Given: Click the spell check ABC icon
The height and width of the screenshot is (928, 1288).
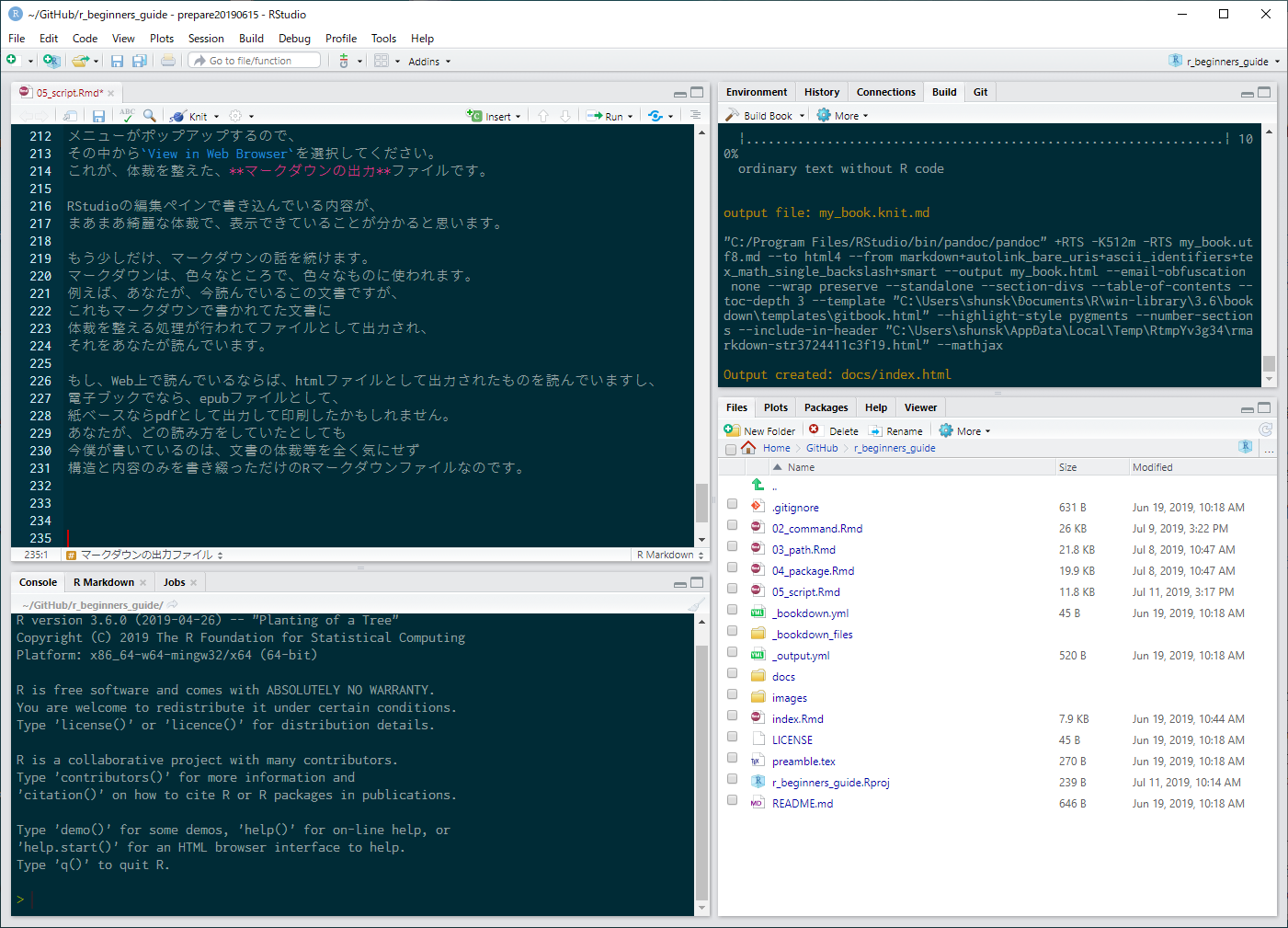Looking at the screenshot, I should 127,116.
